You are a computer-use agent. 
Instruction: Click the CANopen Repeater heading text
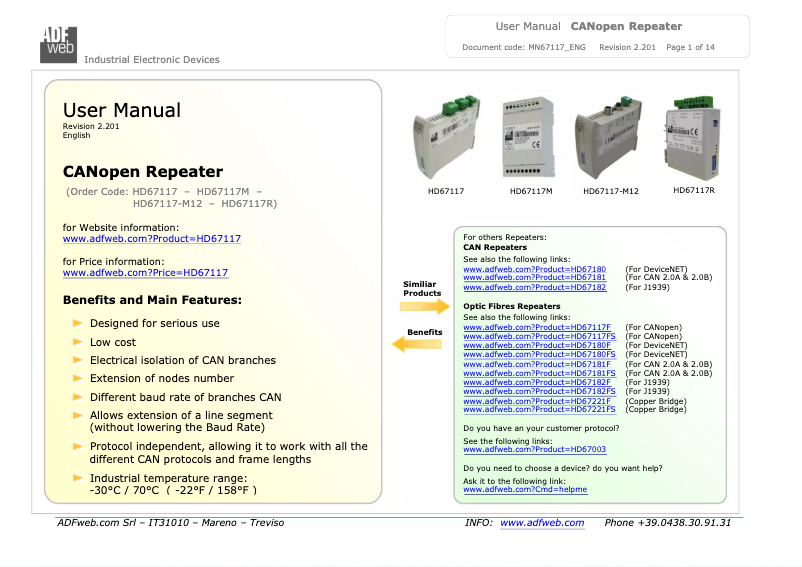[x=142, y=172]
